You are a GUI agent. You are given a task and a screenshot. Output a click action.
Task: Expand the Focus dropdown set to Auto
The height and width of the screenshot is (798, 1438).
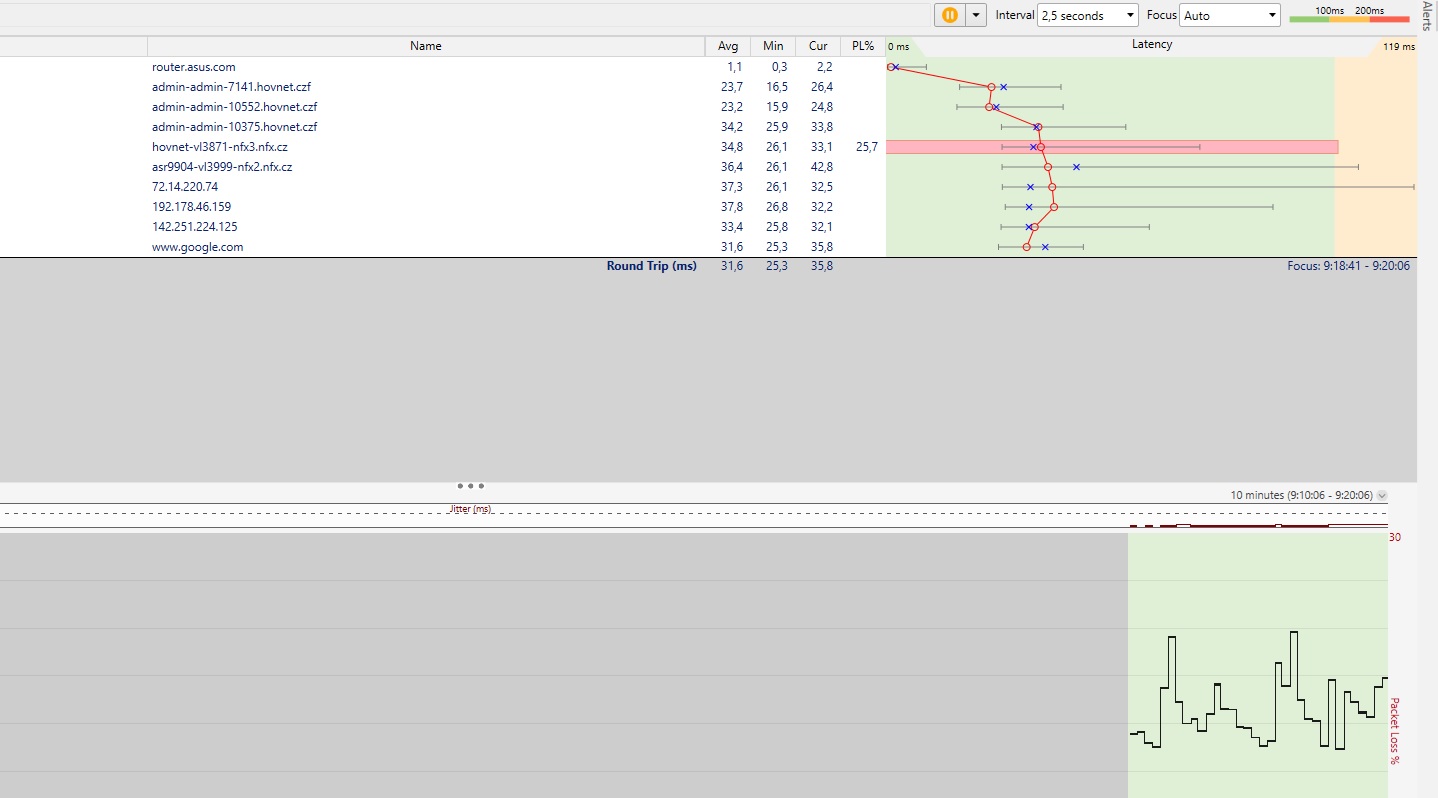tap(1230, 15)
